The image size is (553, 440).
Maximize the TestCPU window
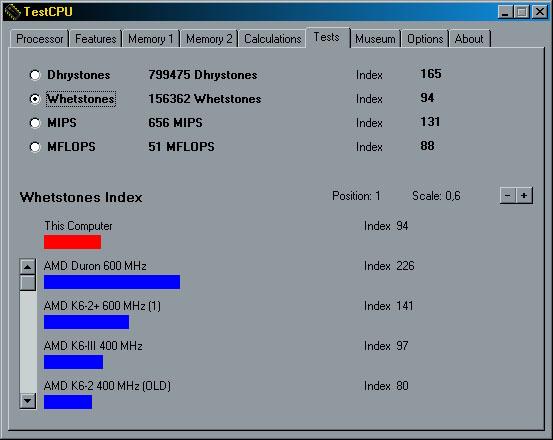[522, 12]
